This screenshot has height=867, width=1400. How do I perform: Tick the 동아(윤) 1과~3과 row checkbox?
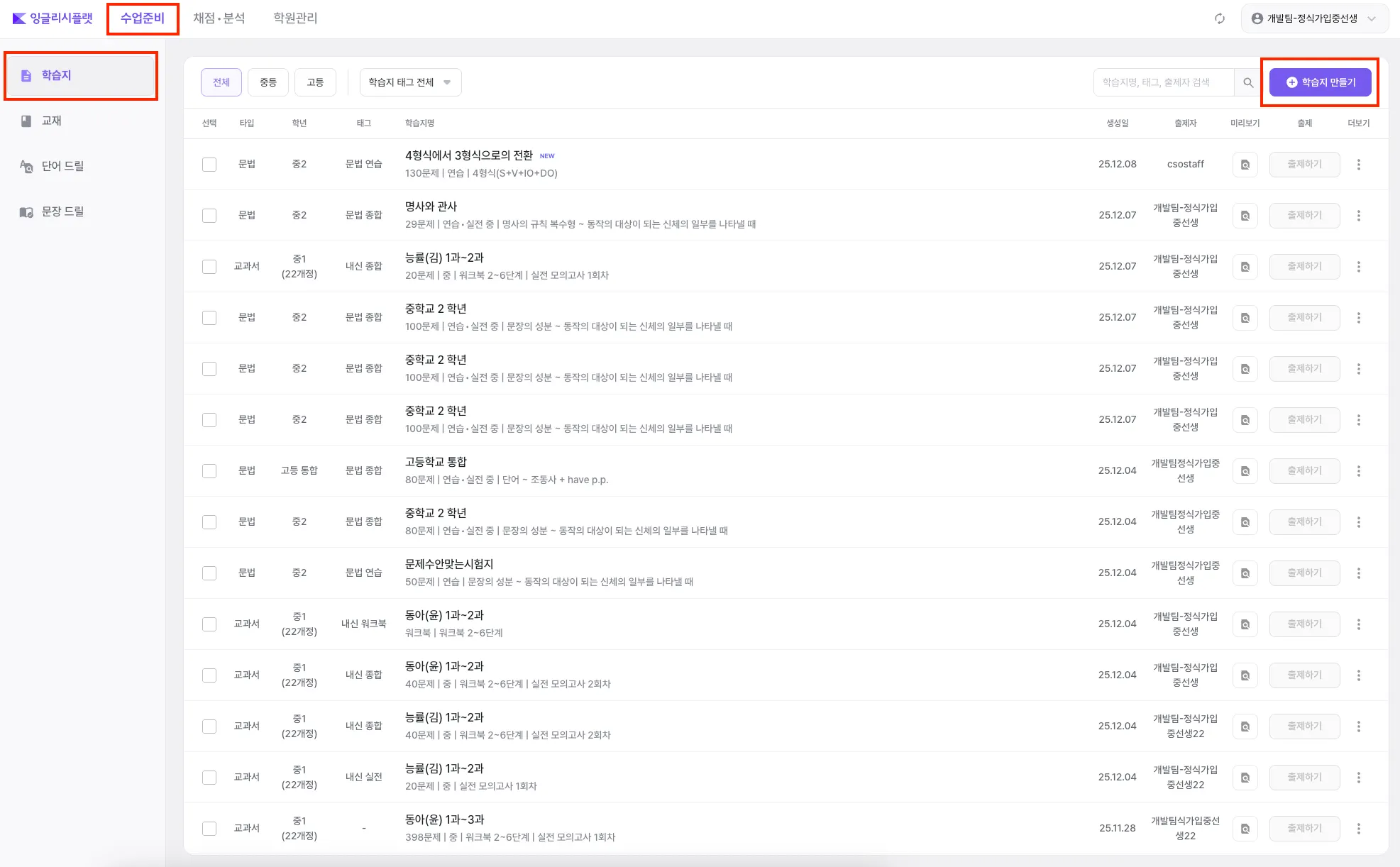point(209,829)
